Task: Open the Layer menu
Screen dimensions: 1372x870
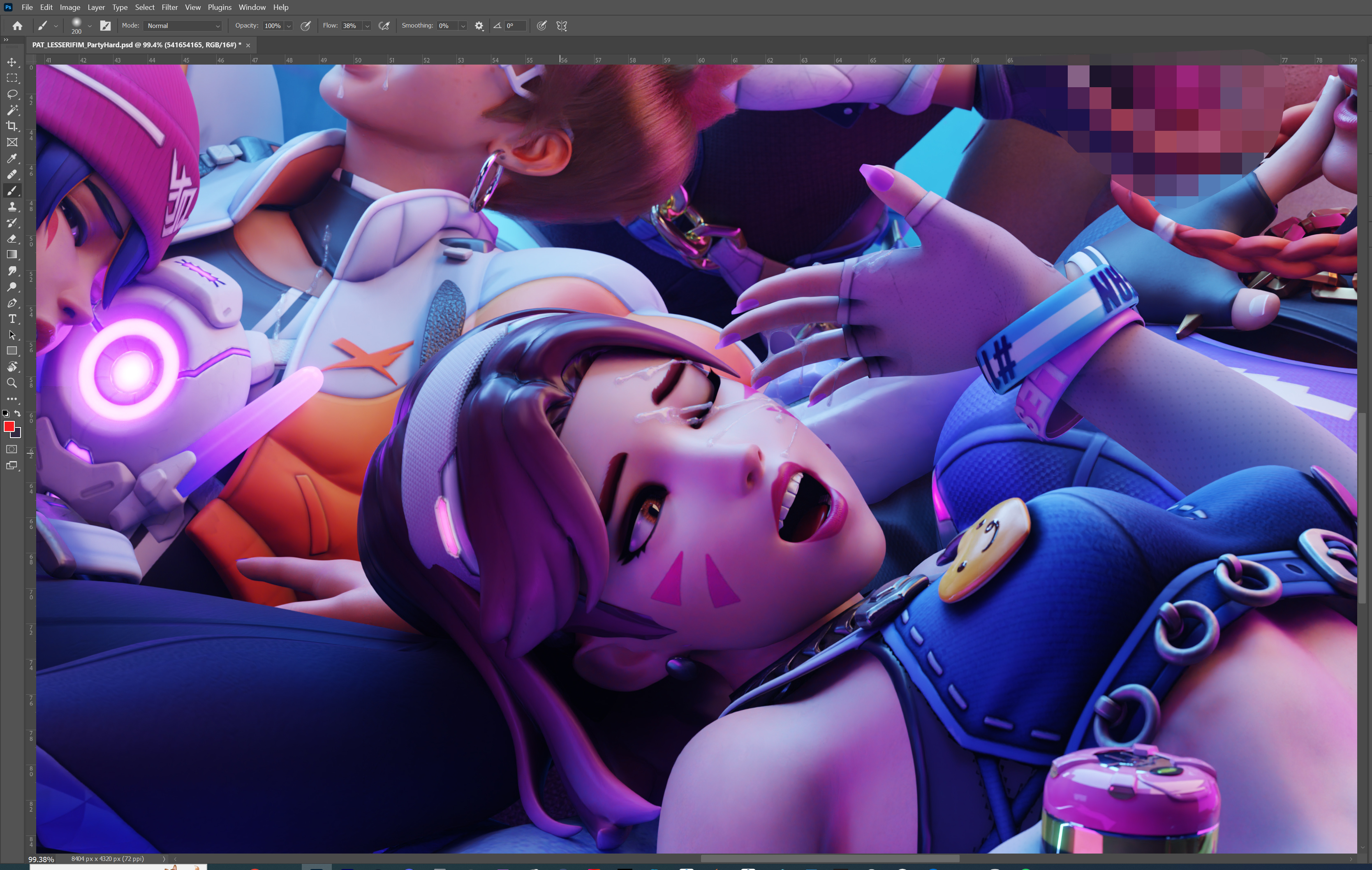Action: point(96,7)
